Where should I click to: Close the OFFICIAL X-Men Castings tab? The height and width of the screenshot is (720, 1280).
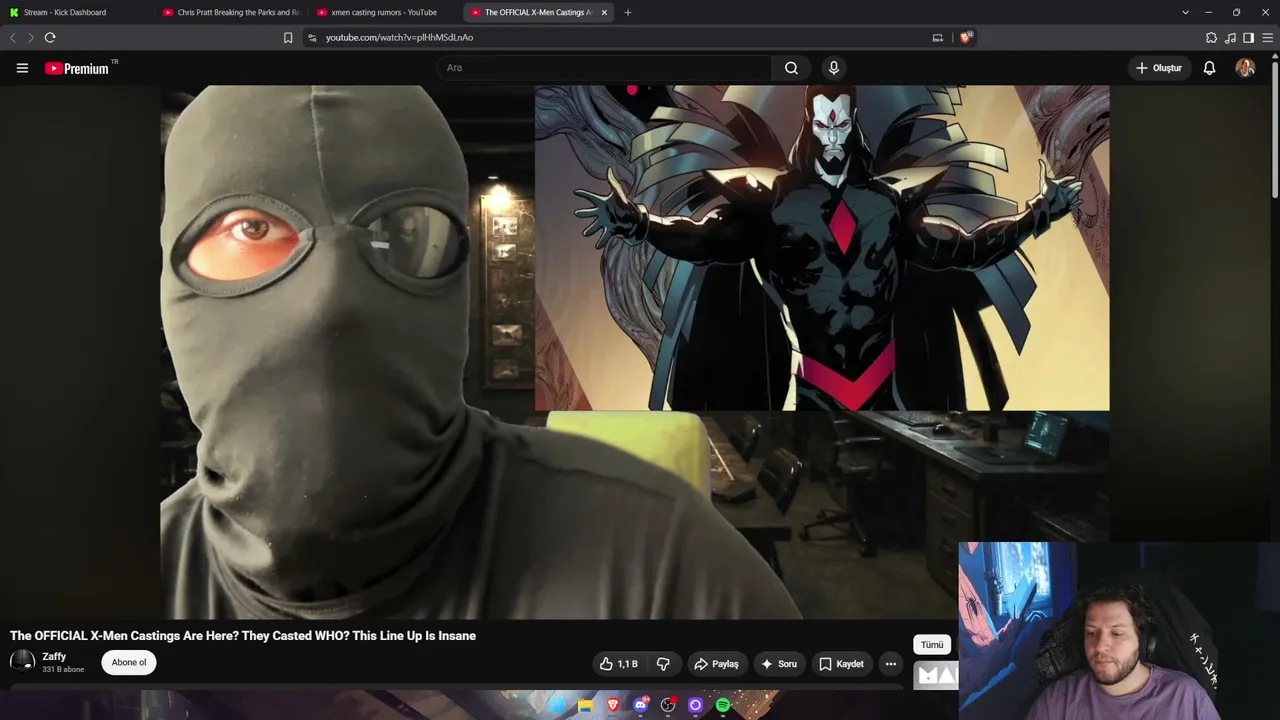(604, 12)
